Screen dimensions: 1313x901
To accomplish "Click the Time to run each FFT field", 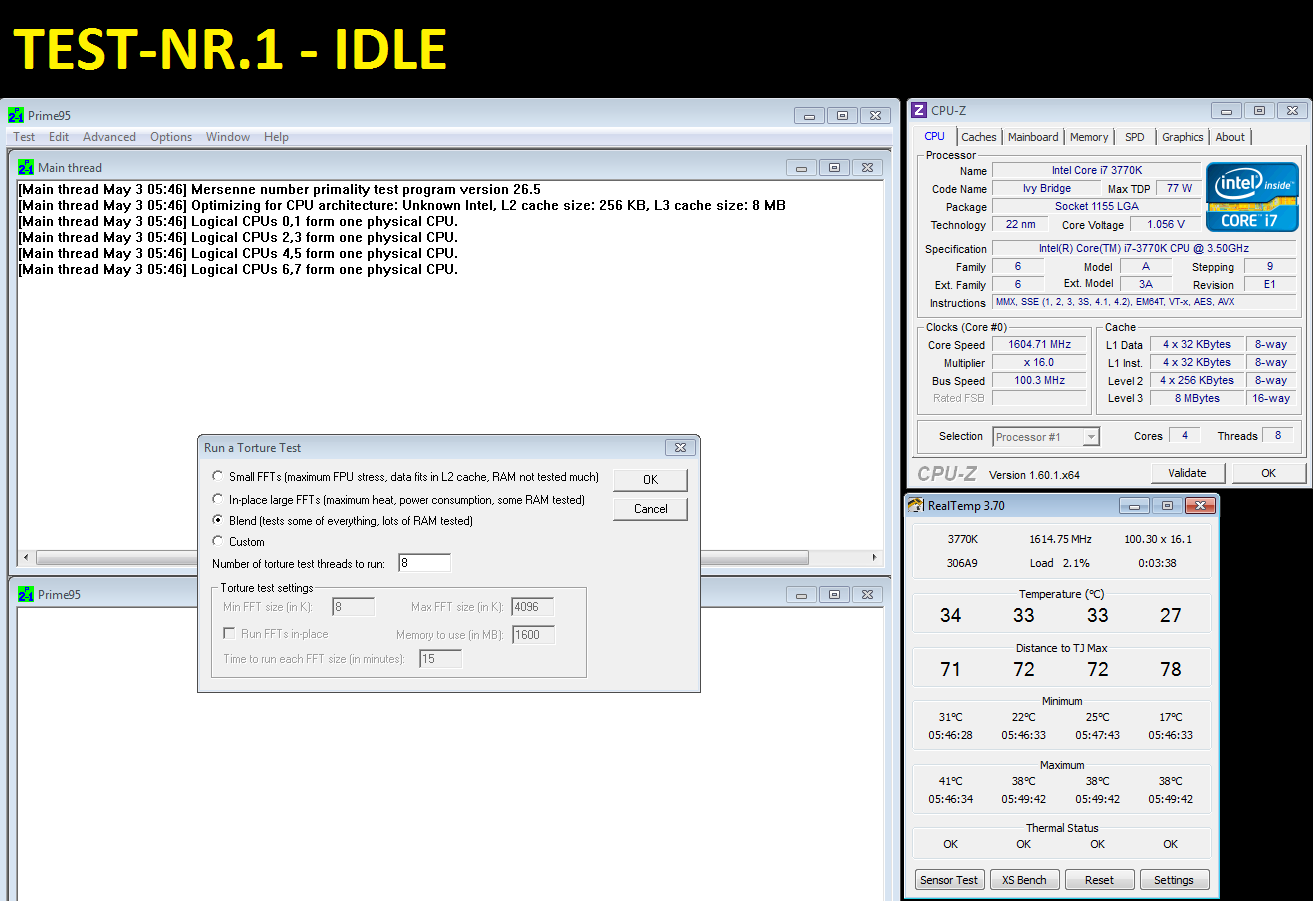I will (x=440, y=659).
